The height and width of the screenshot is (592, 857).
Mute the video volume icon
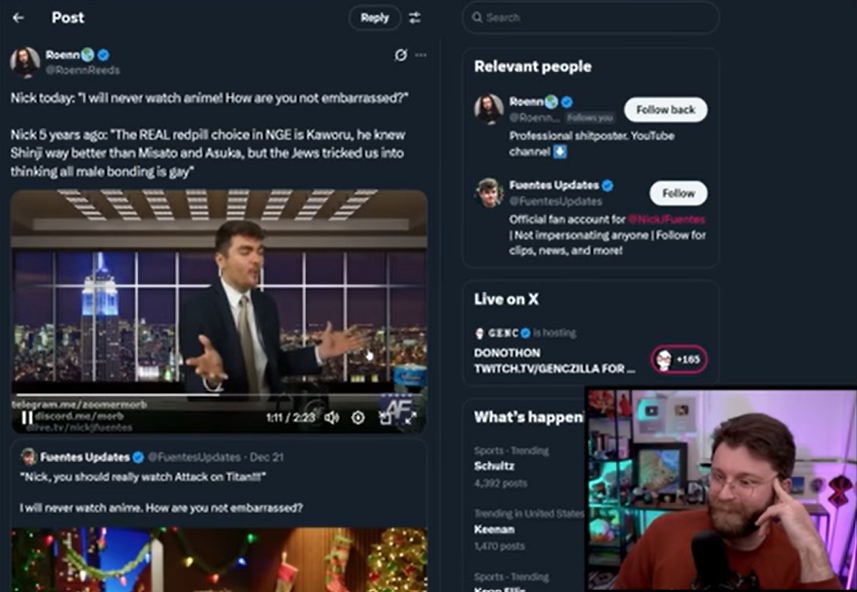332,418
